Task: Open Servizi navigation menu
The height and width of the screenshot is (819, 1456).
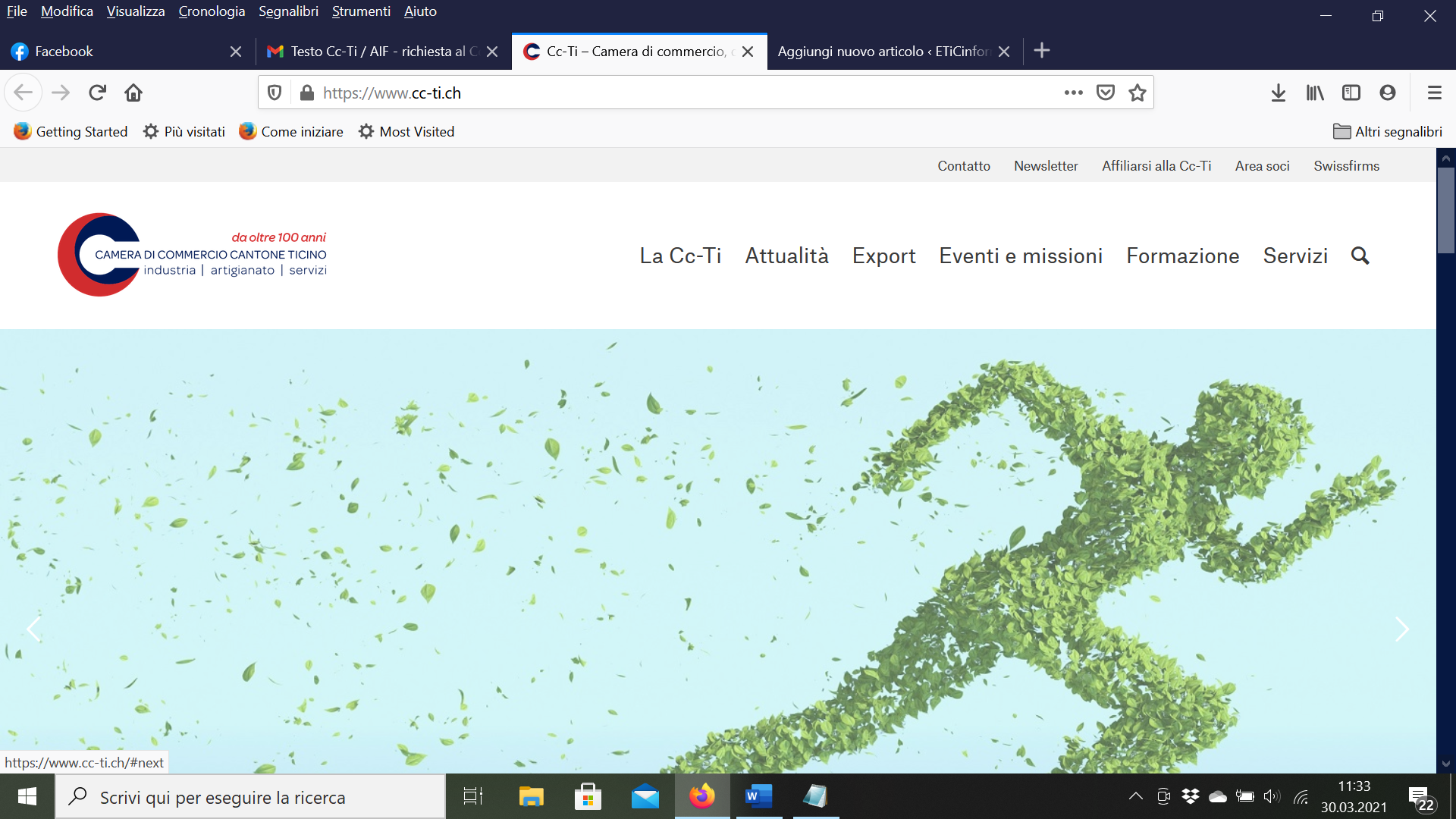Action: pyautogui.click(x=1295, y=256)
